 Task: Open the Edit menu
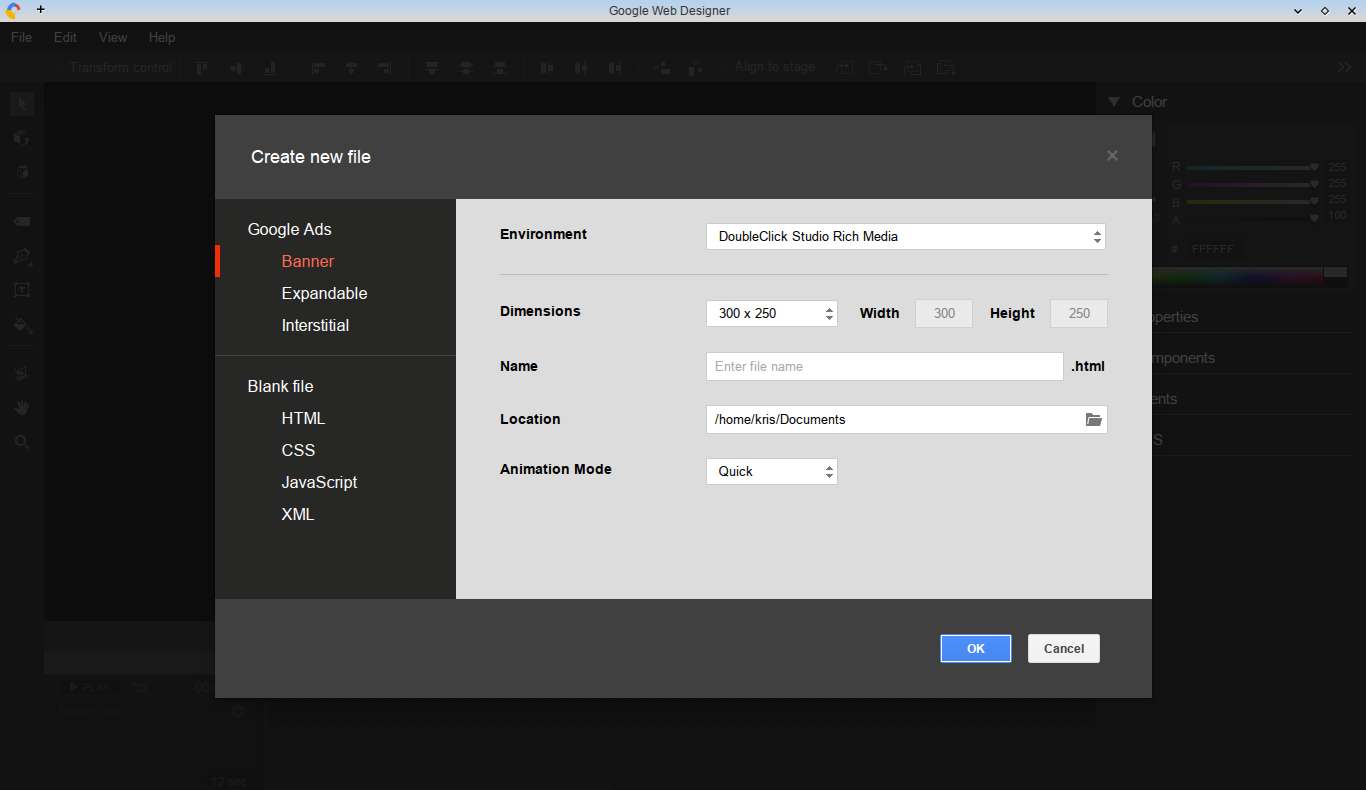[x=65, y=37]
